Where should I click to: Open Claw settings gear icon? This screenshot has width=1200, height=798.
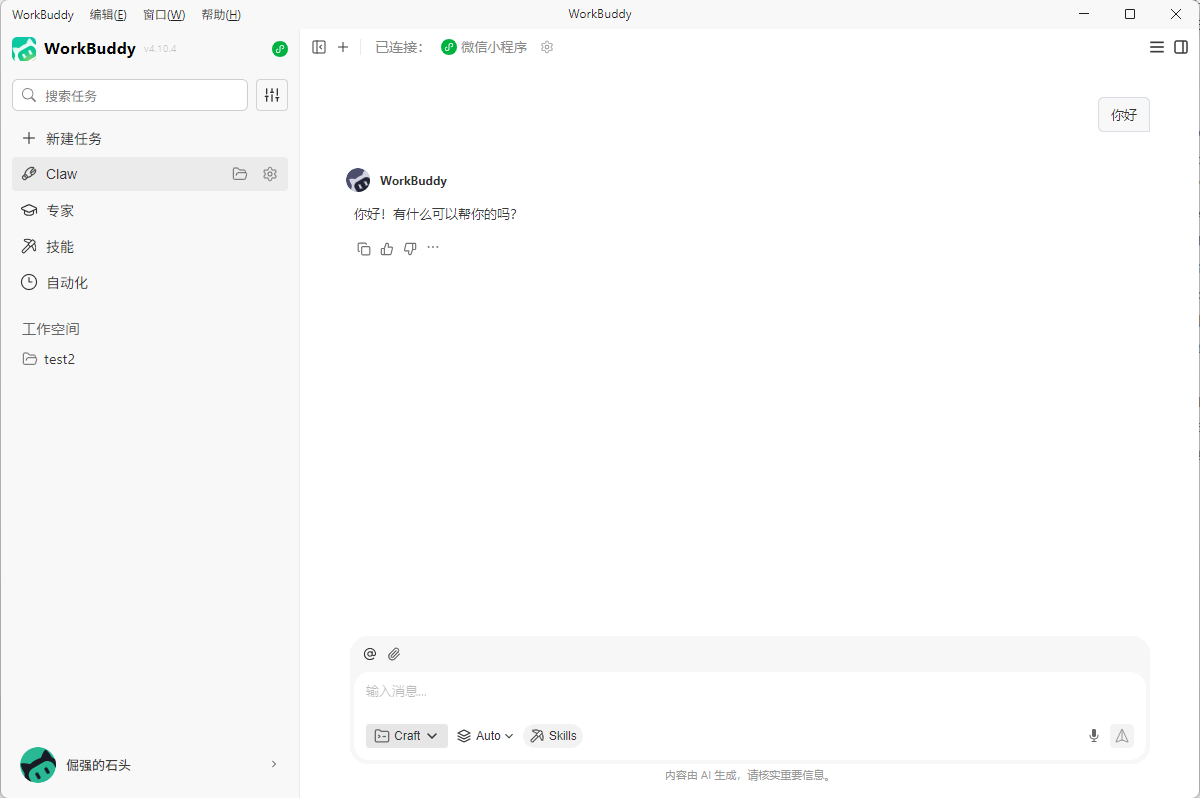click(270, 174)
